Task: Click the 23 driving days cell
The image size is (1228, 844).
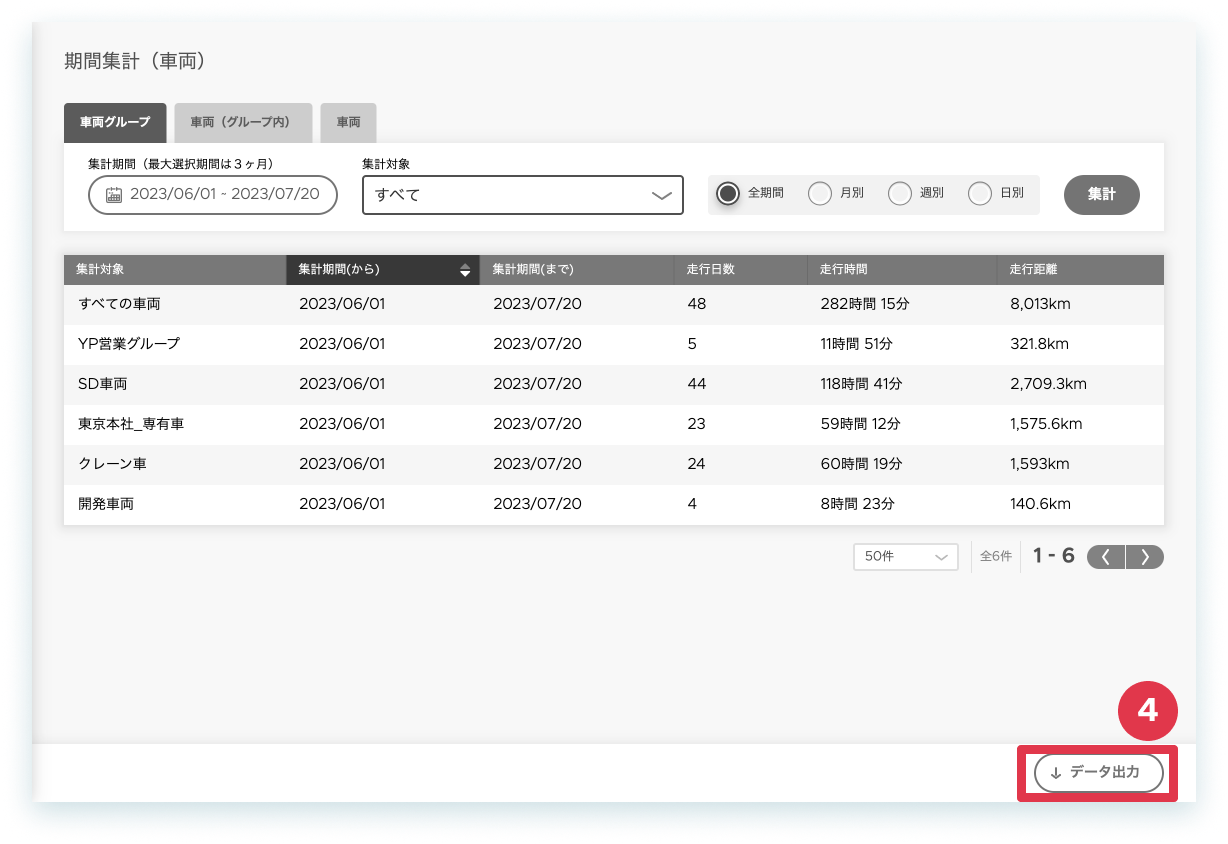Action: (697, 424)
